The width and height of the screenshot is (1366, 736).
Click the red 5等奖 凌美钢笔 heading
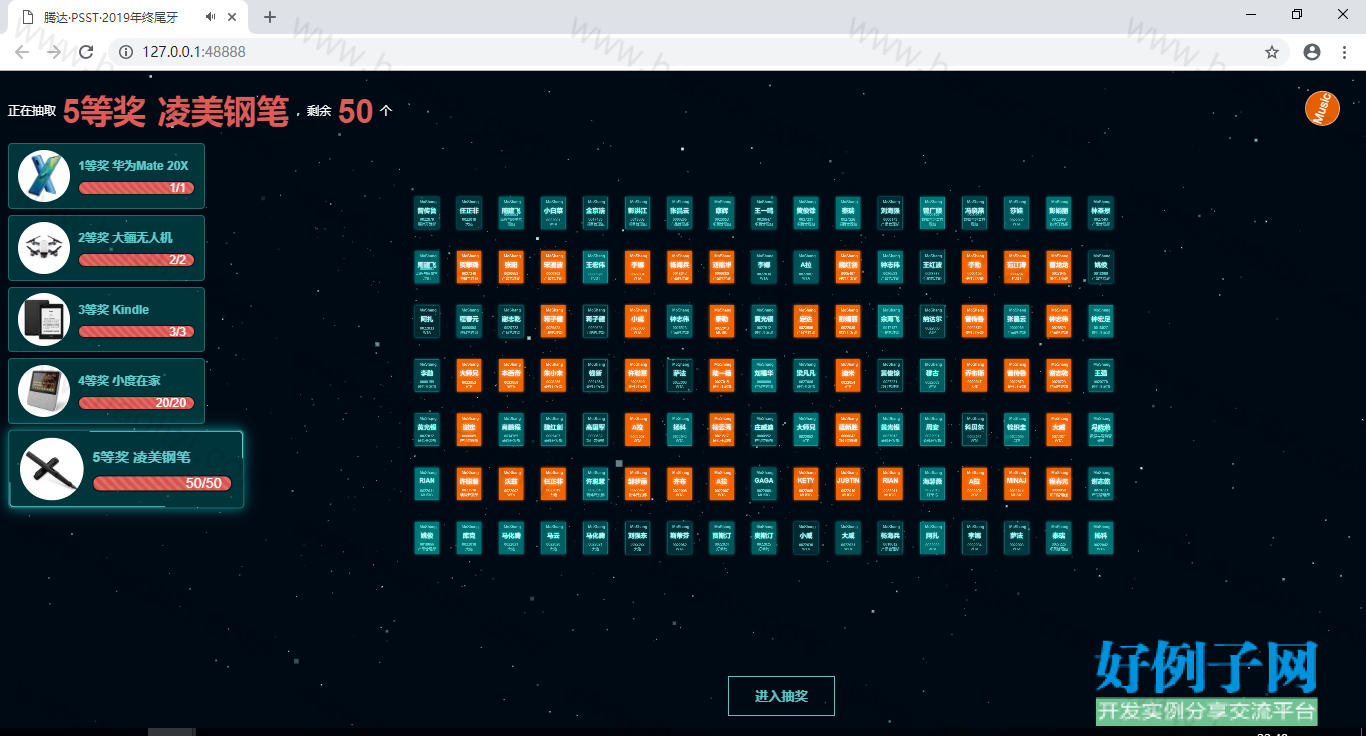176,112
